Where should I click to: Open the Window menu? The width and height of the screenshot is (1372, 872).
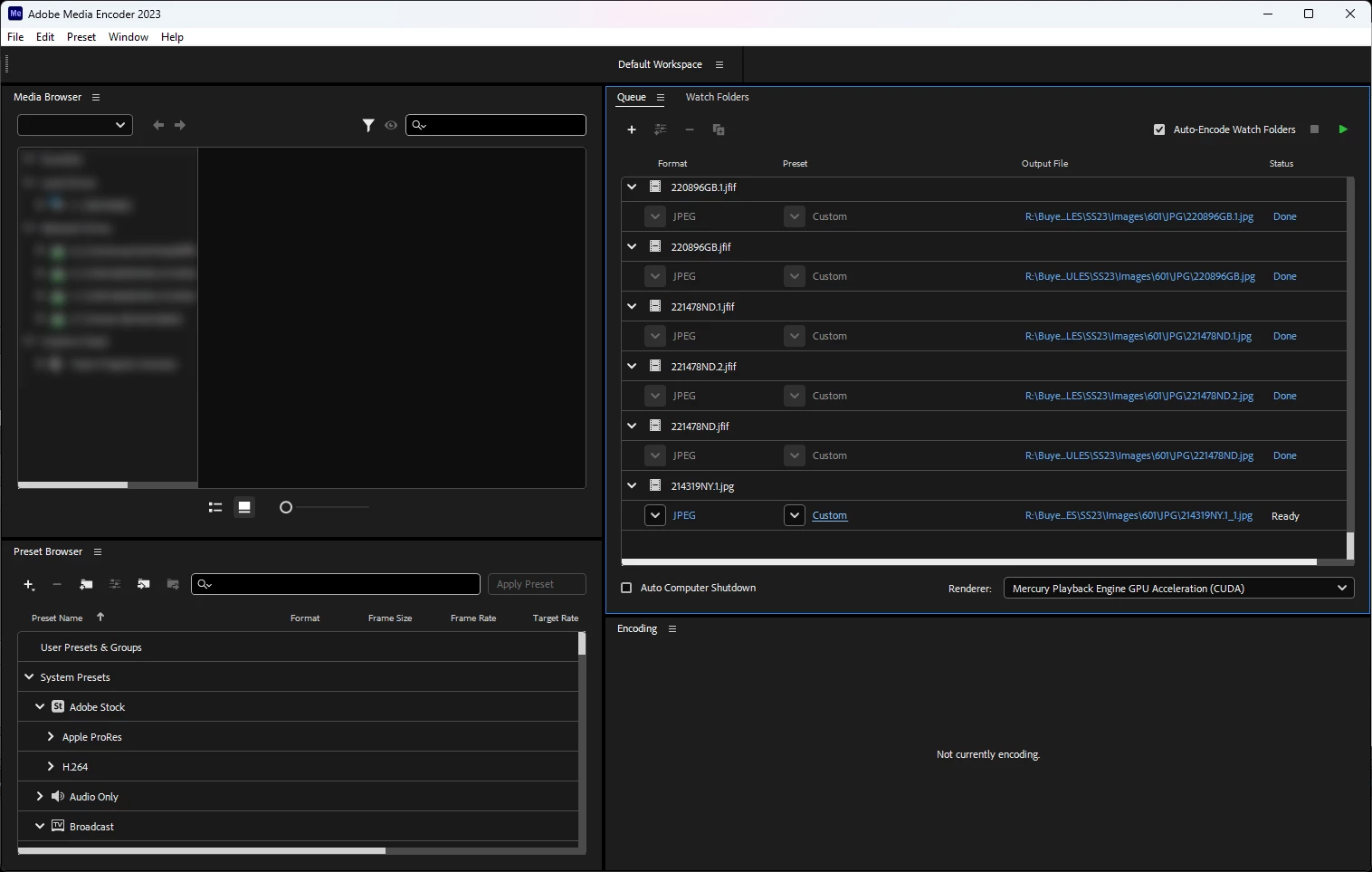(x=129, y=37)
